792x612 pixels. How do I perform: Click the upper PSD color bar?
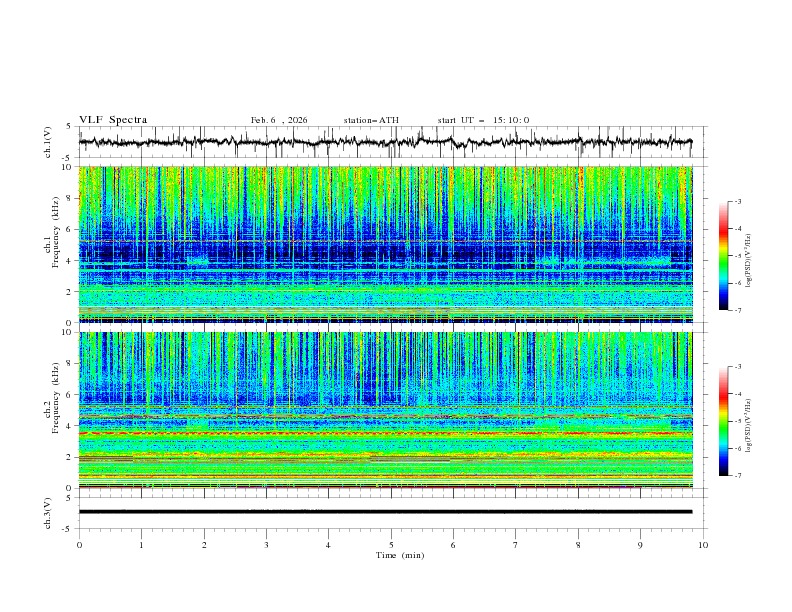723,256
